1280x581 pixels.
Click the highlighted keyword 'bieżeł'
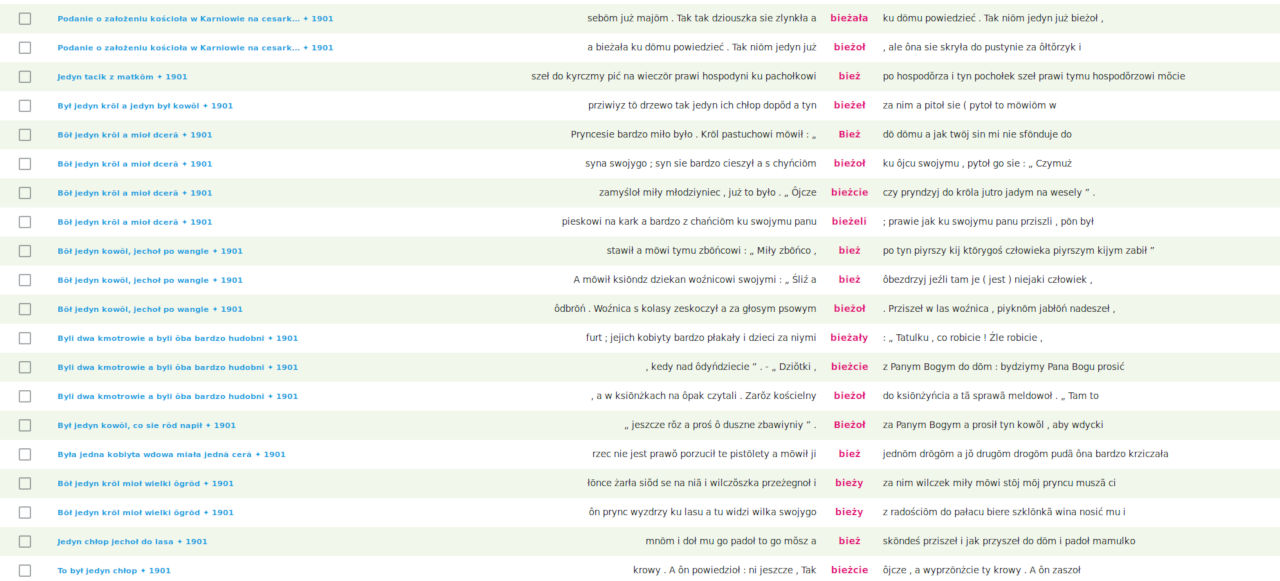point(849,105)
